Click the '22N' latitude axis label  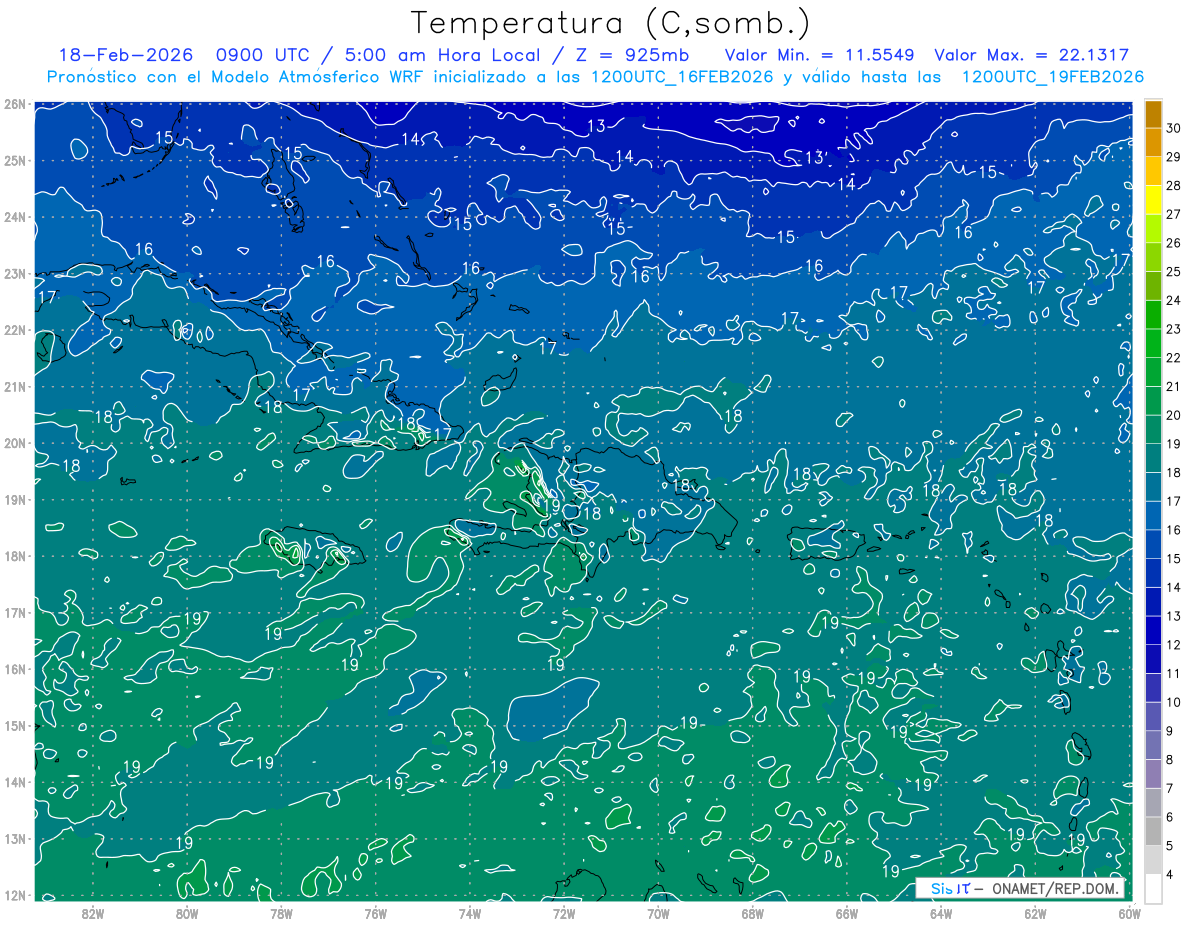click(x=14, y=330)
